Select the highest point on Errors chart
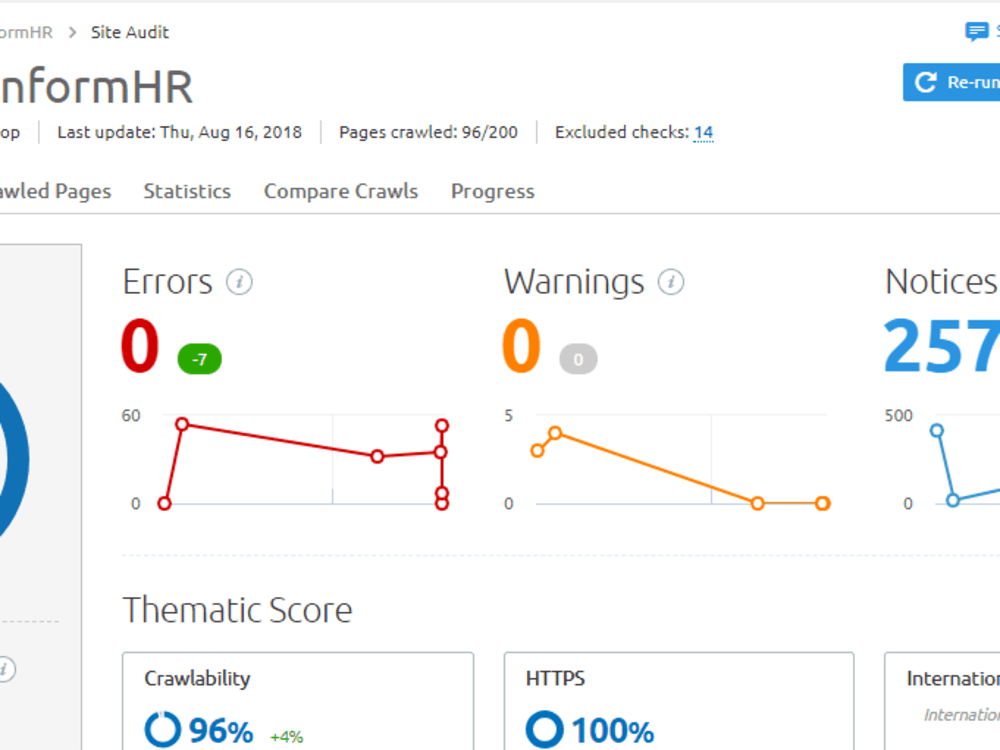 click(182, 424)
